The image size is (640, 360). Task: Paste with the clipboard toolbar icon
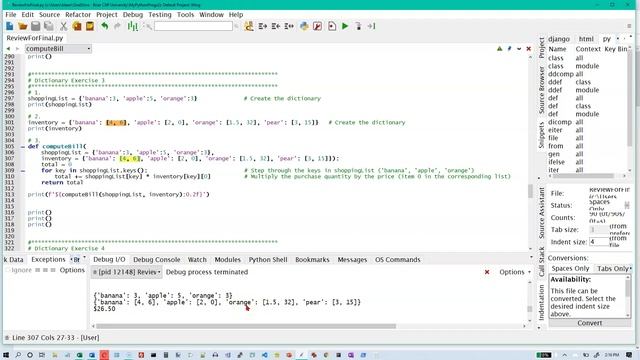click(90, 26)
